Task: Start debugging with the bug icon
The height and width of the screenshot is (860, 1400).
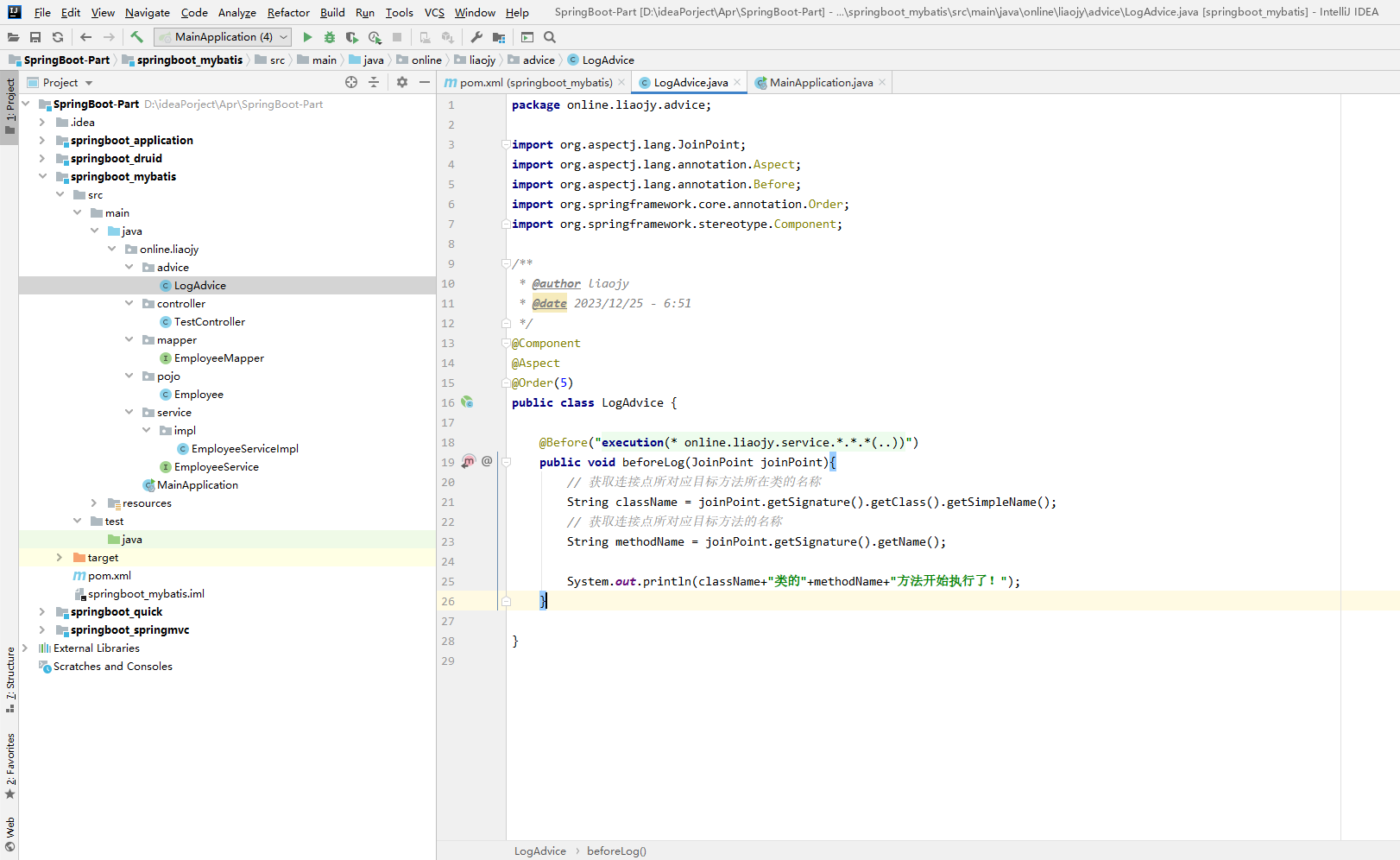Action: coord(330,37)
